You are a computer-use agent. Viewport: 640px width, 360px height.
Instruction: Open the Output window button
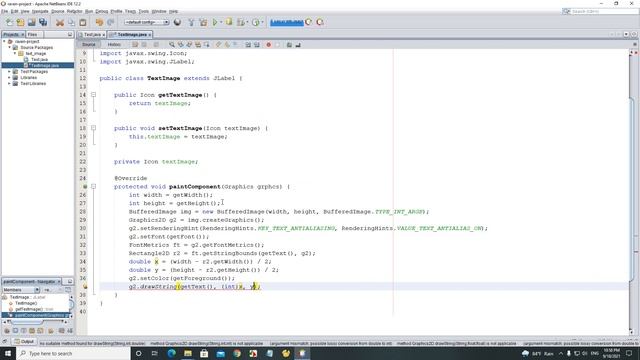[24, 341]
